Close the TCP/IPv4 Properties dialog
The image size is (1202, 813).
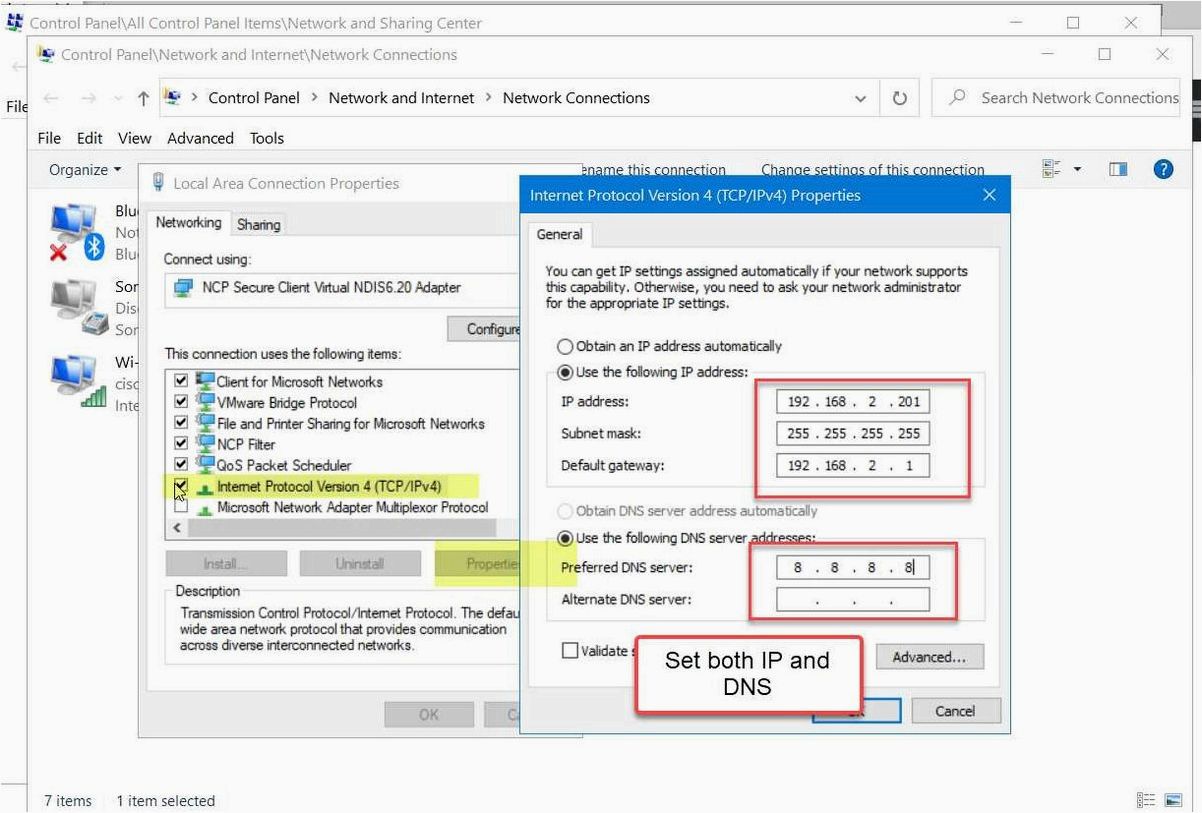(989, 195)
